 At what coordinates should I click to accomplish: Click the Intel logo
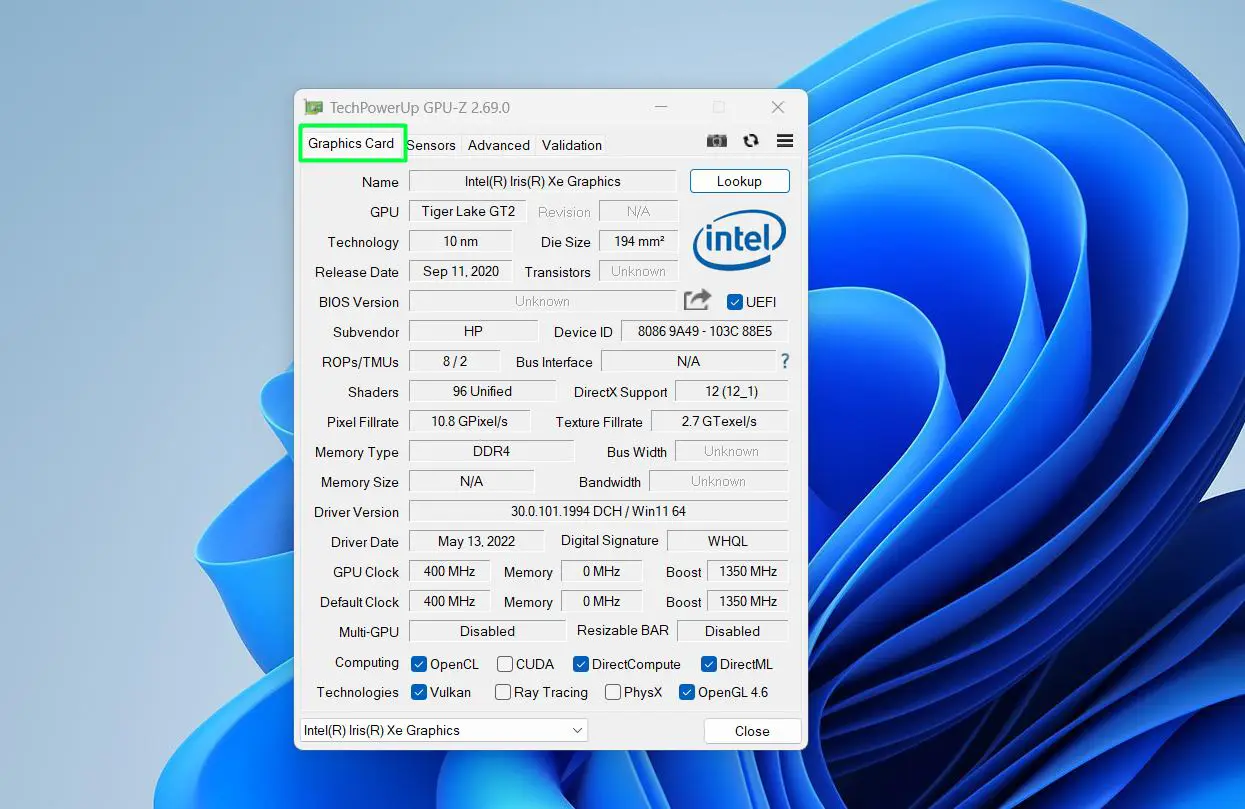[x=739, y=240]
